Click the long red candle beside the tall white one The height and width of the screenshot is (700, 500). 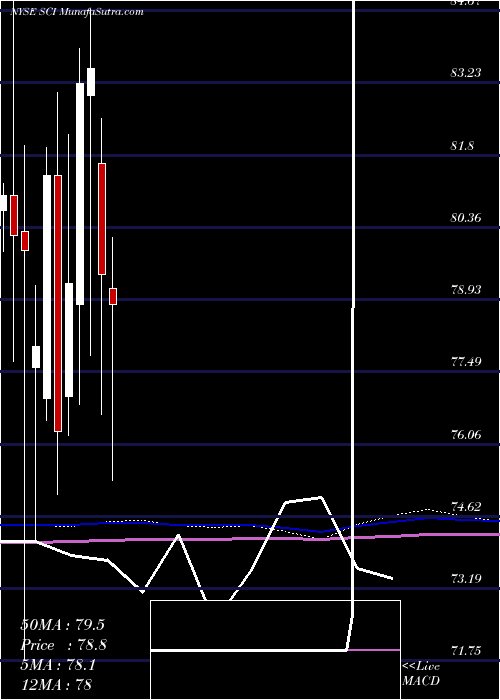coord(58,303)
